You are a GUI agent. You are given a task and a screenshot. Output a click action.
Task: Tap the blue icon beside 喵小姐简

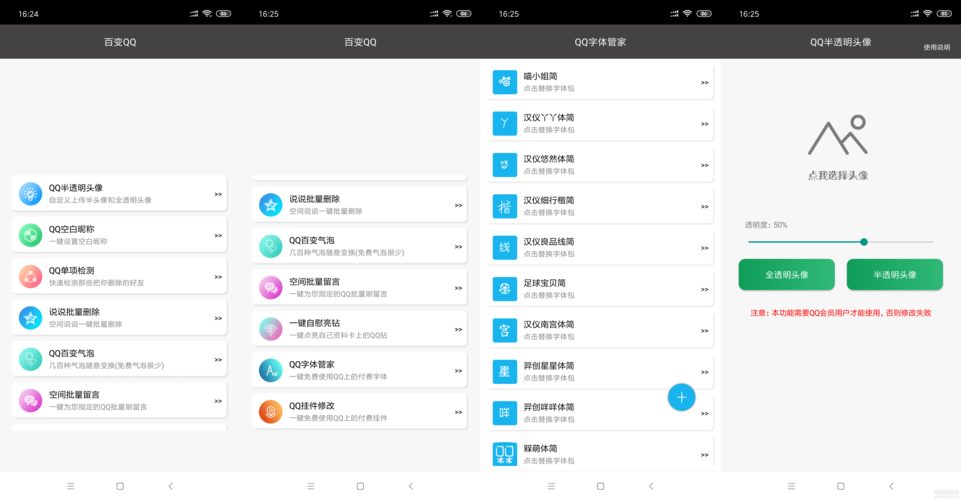[504, 82]
